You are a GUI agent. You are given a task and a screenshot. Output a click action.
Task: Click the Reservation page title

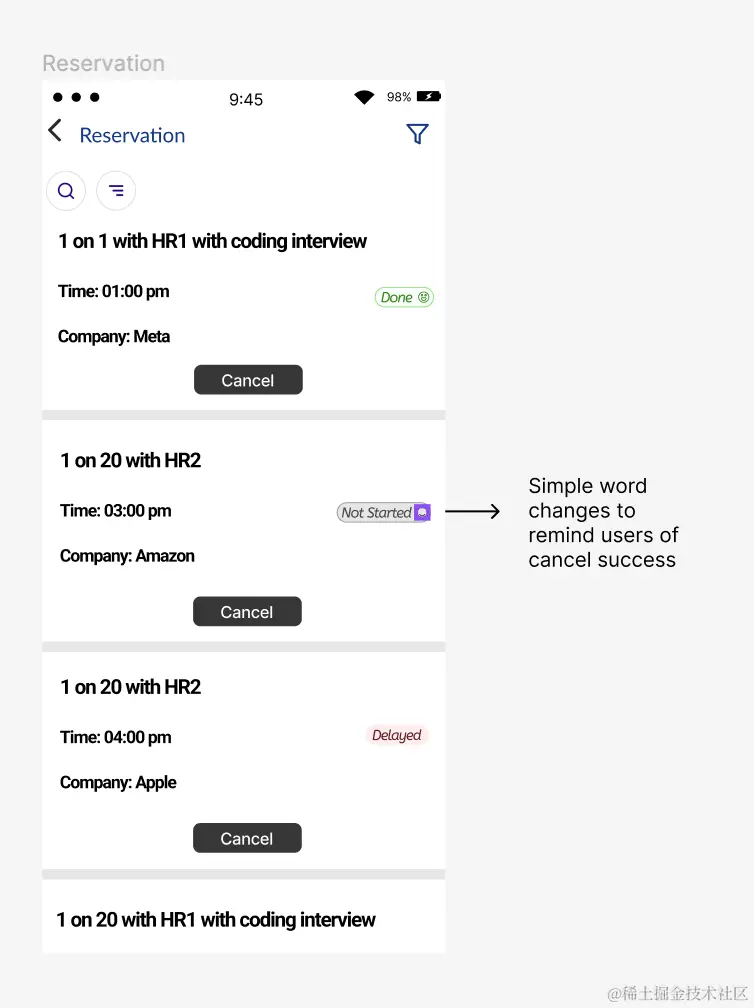(x=132, y=135)
